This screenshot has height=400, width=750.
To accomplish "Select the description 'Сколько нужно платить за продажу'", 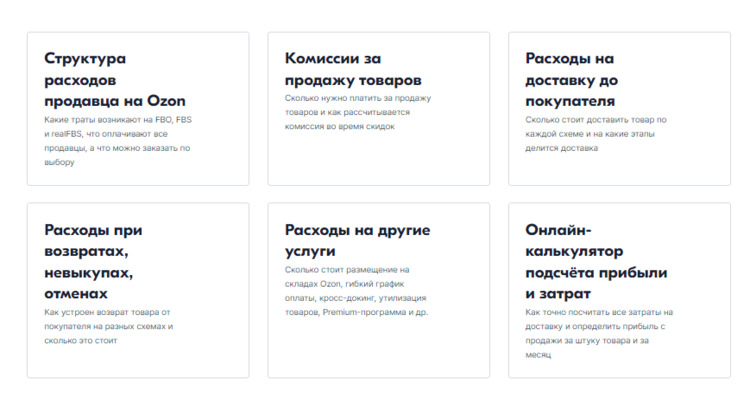I will coord(358,99).
